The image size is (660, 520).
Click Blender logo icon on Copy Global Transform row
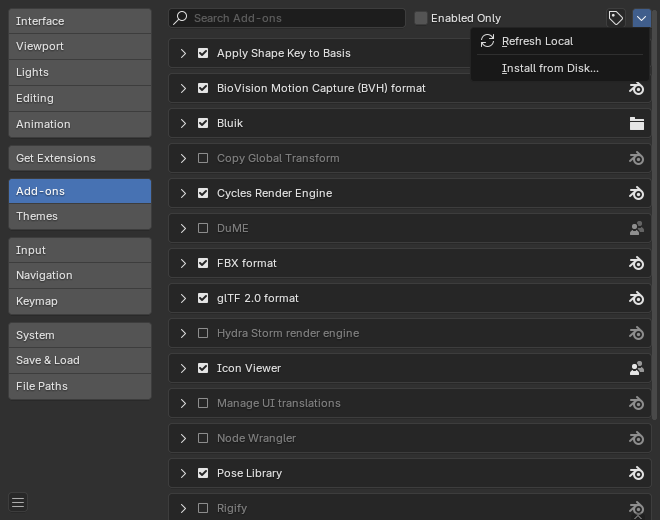pyautogui.click(x=636, y=158)
